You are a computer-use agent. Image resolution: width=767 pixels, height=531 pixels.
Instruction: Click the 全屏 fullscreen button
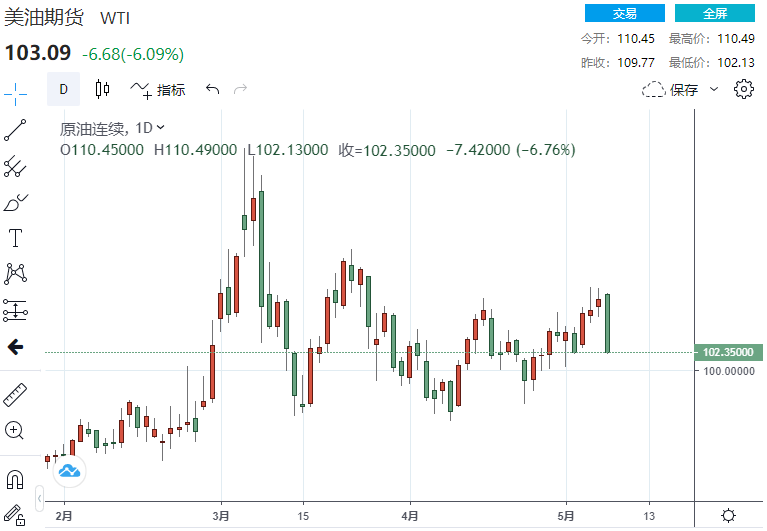coord(714,13)
